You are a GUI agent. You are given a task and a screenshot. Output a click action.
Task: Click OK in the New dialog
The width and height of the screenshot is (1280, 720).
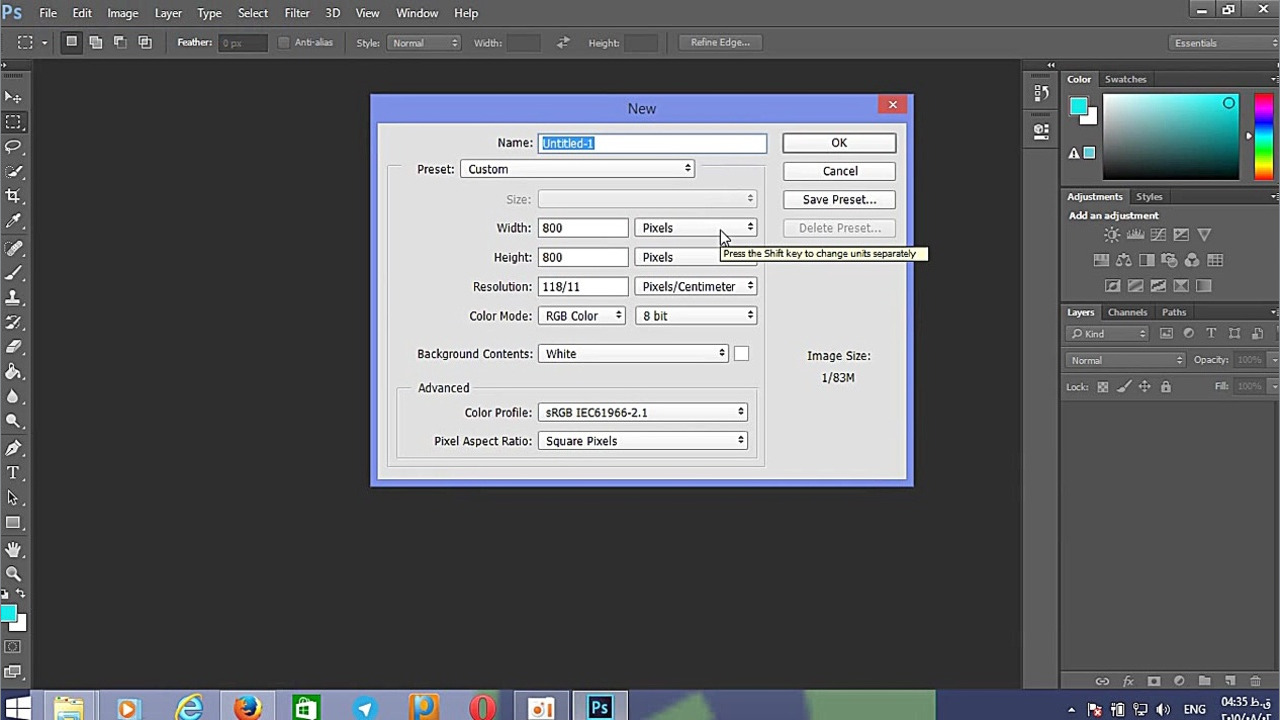point(839,143)
